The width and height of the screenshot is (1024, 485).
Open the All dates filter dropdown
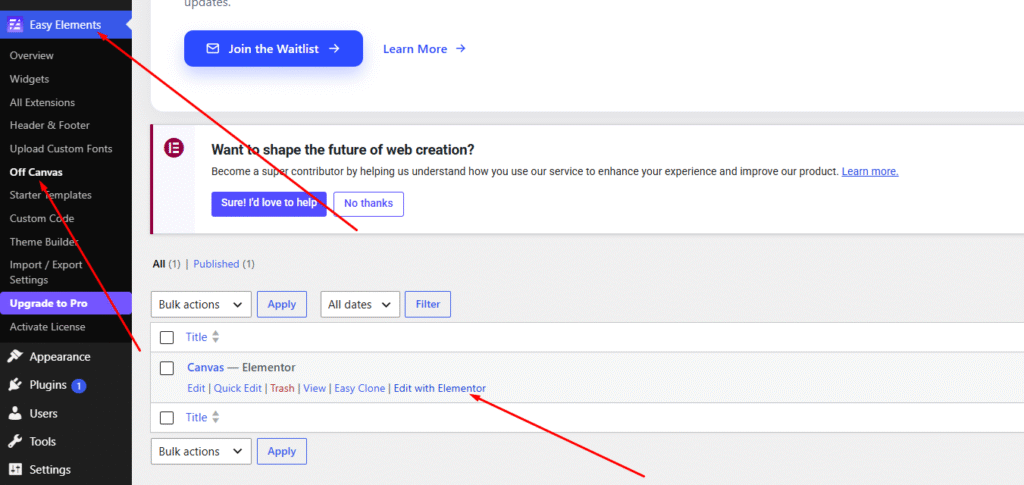[x=360, y=304]
